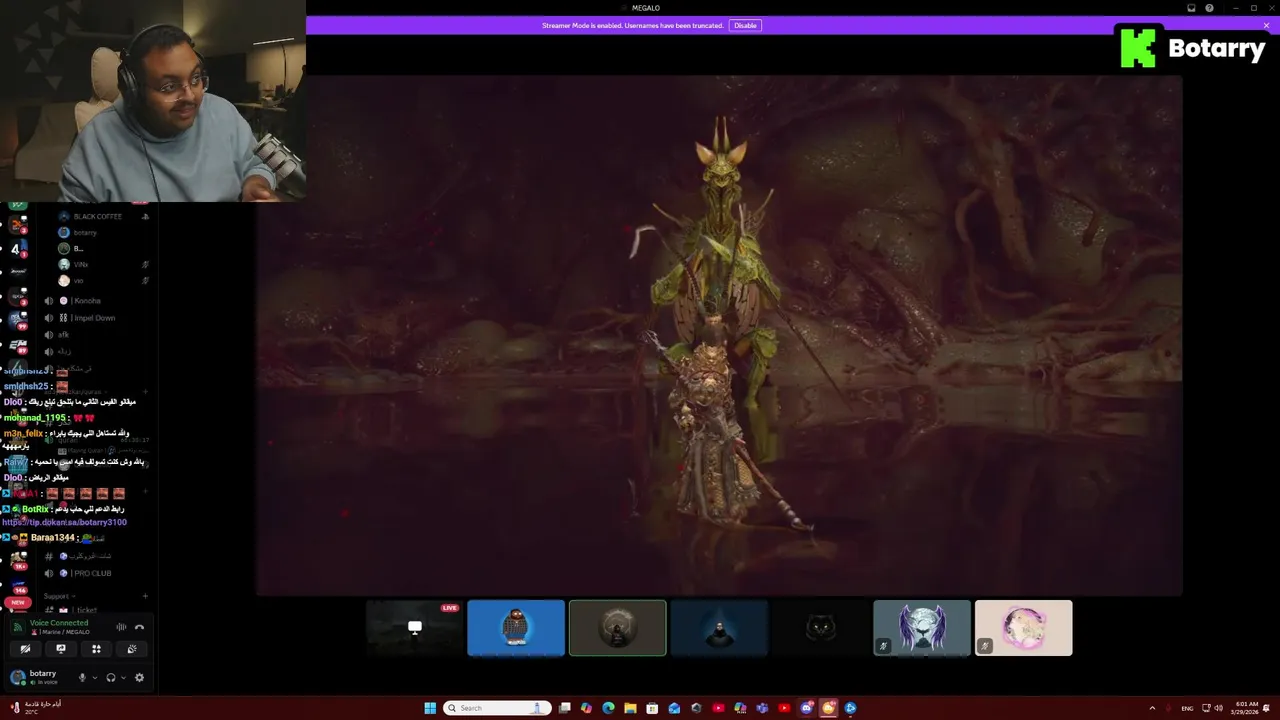This screenshot has width=1280, height=720.
Task: Expand microphone input options arrow
Action: pyautogui.click(x=95, y=677)
